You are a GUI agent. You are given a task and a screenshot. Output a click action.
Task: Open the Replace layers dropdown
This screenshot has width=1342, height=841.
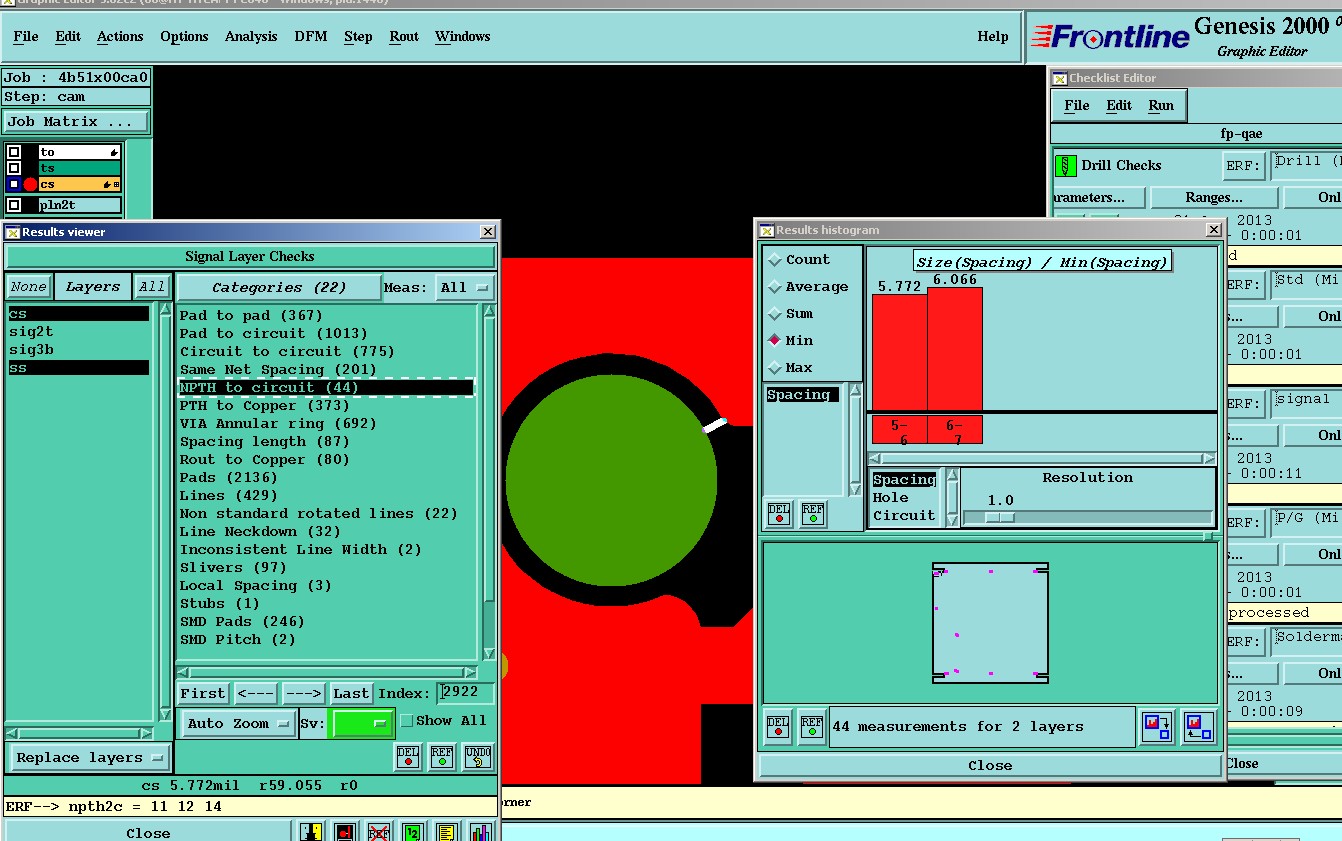(89, 757)
